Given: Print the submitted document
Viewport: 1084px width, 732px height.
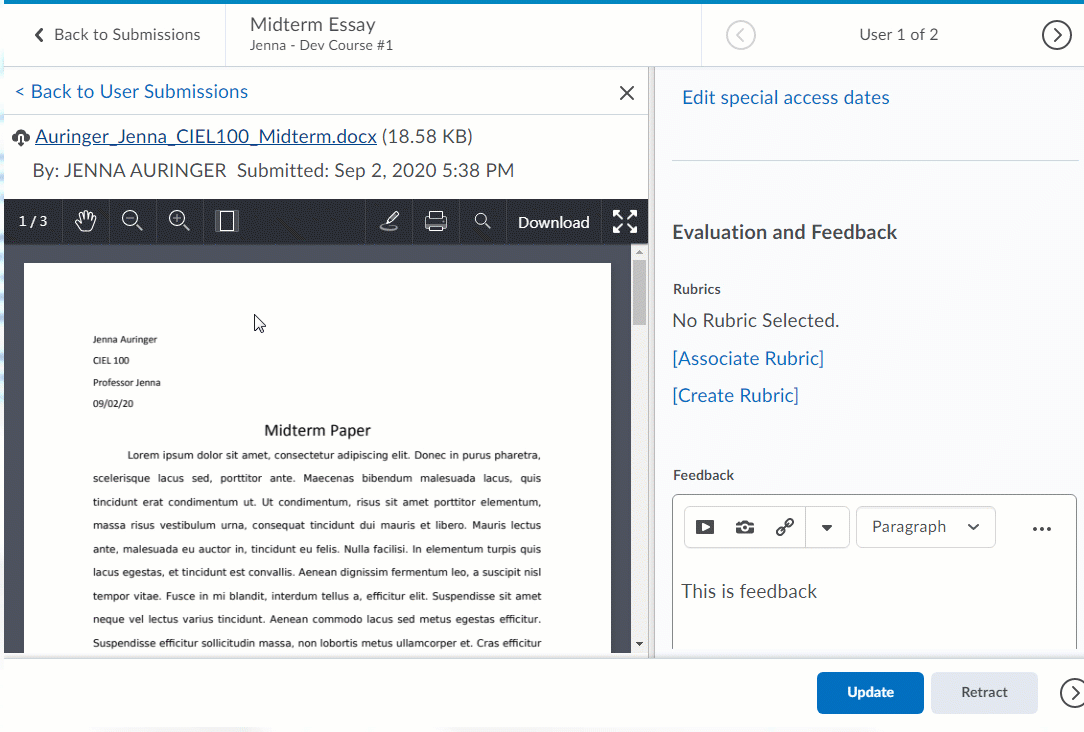Looking at the screenshot, I should coord(436,221).
